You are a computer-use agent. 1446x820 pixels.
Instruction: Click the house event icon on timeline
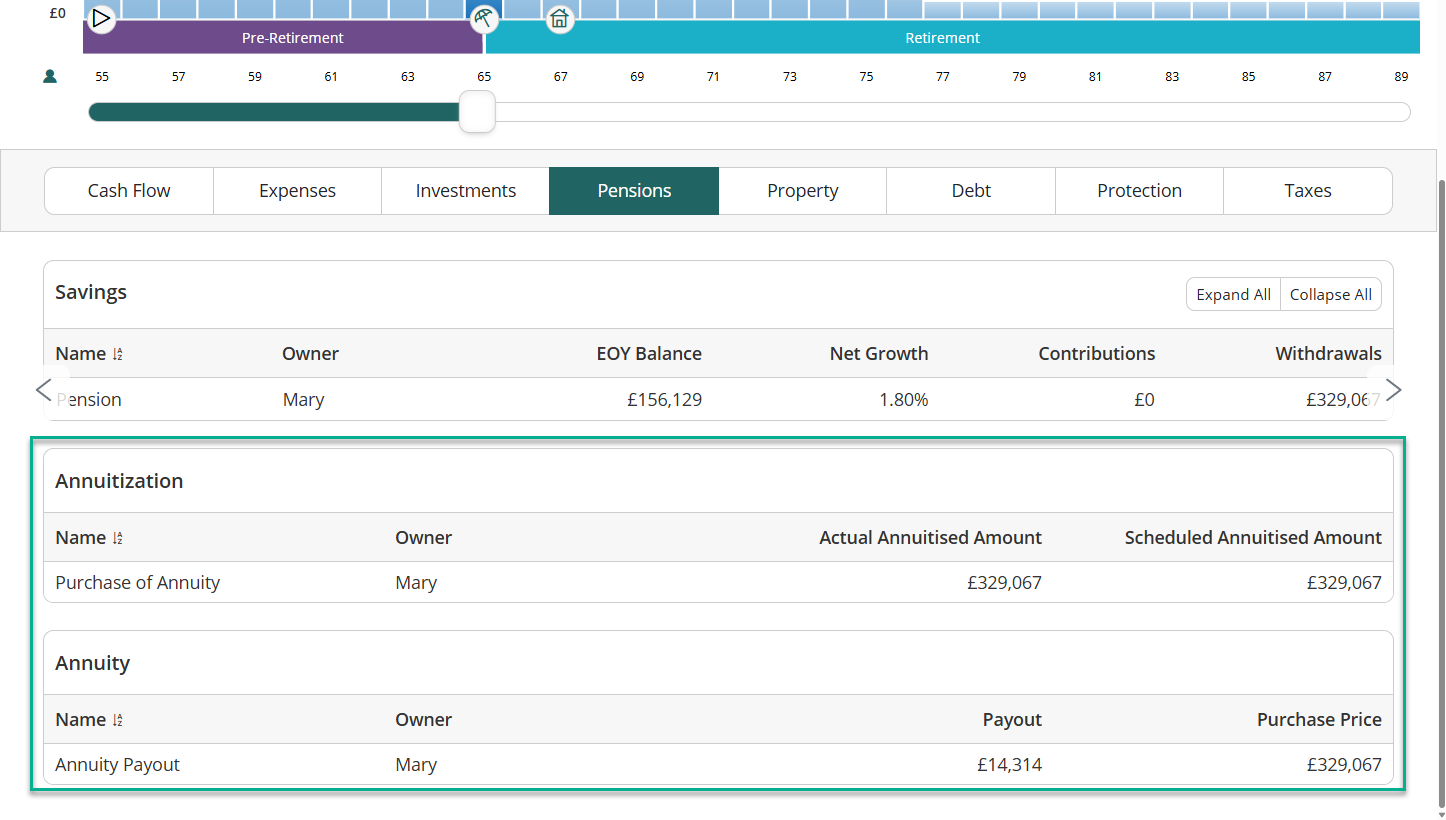pos(560,18)
